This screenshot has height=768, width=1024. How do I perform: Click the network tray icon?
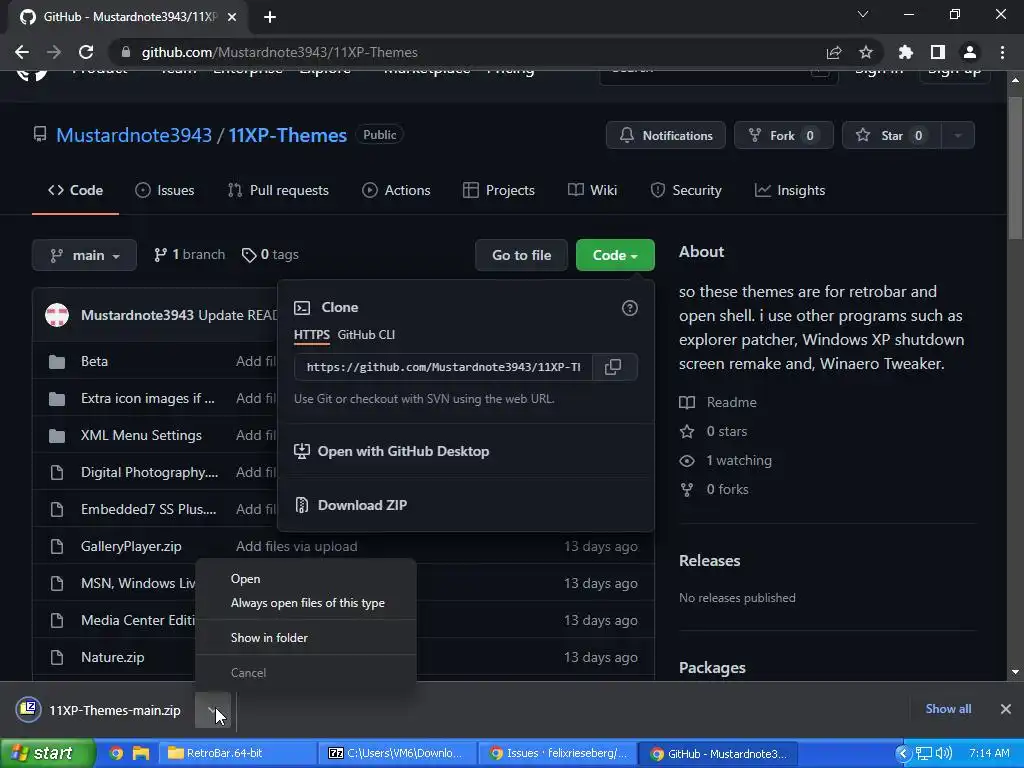point(923,753)
